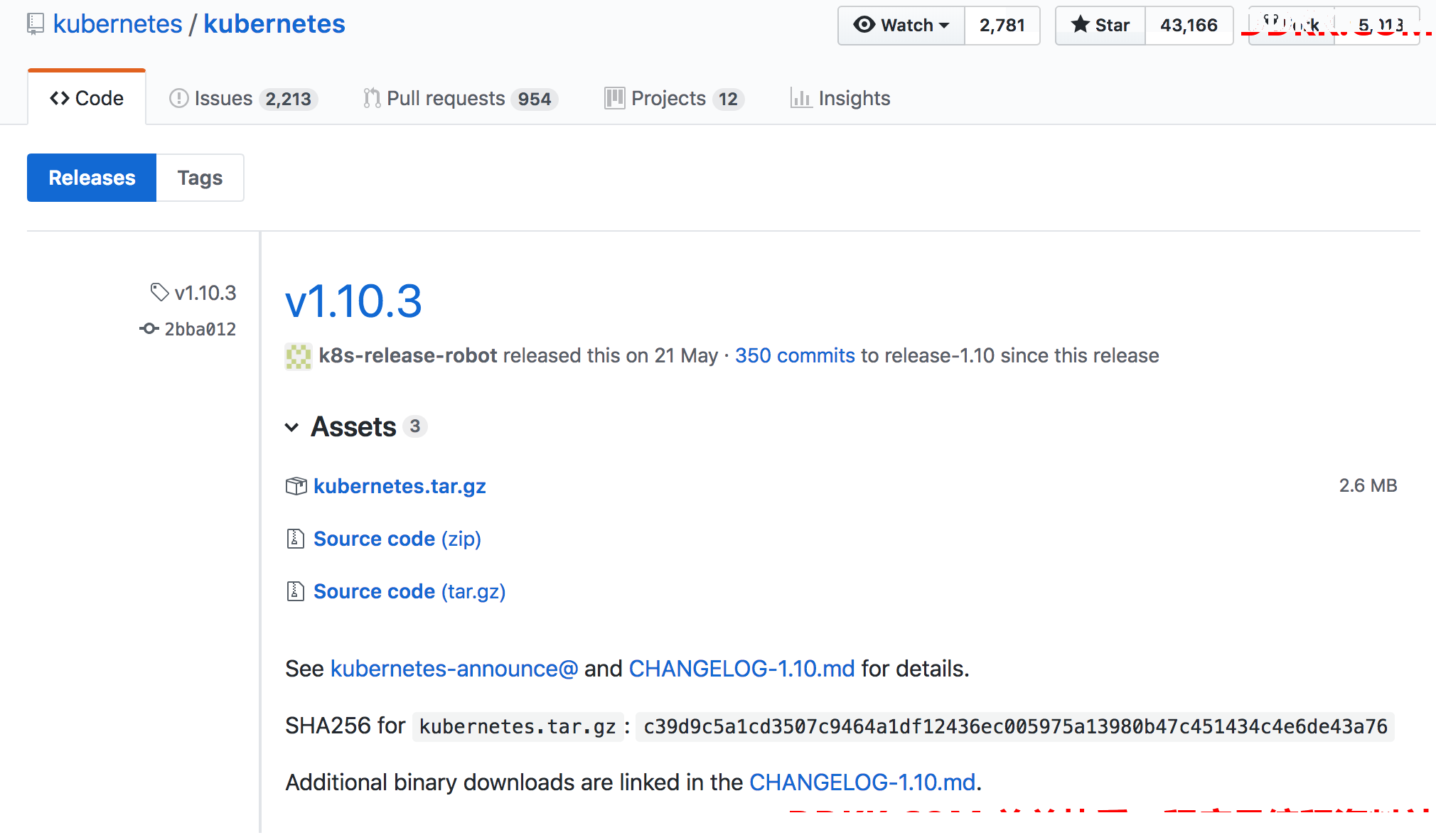Viewport: 1436px width, 840px height.
Task: Open the kubernetes-announce@ link
Action: pos(454,669)
